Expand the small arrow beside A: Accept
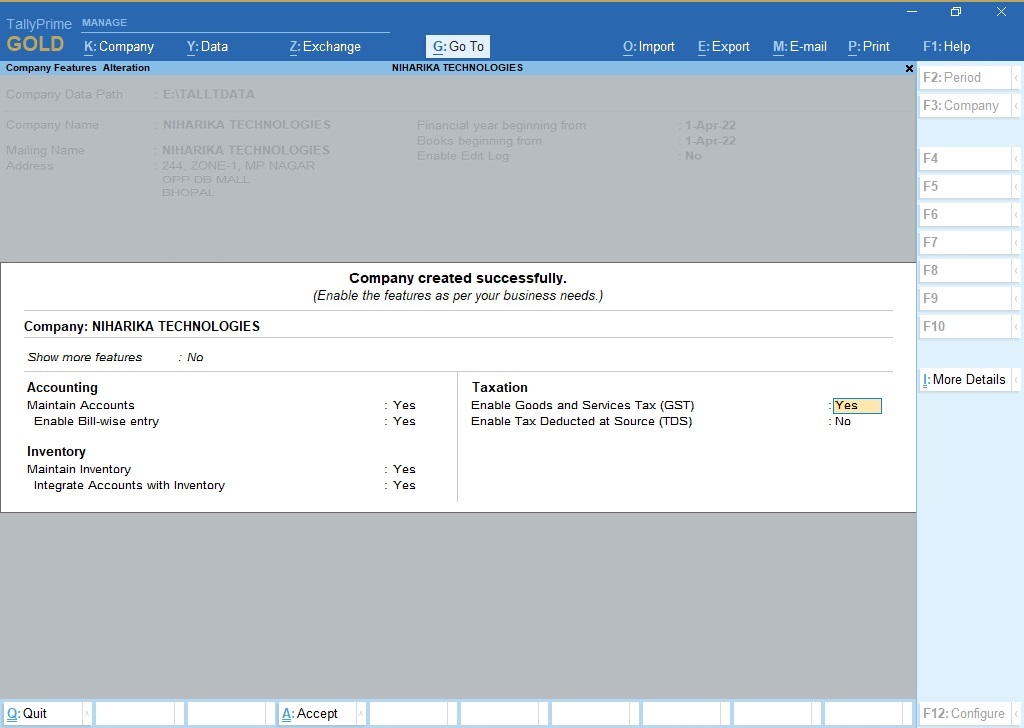 (x=361, y=714)
